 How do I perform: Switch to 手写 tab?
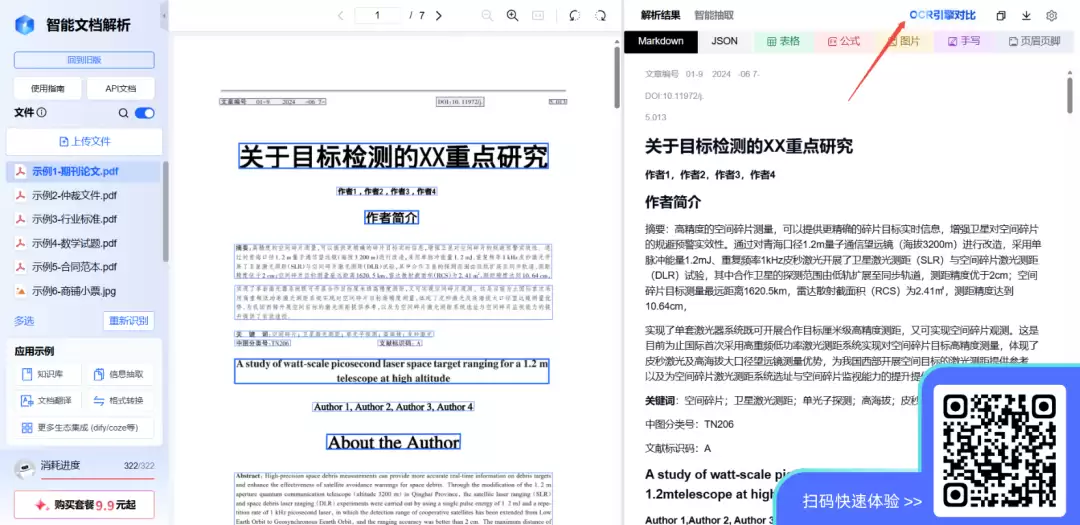(964, 41)
